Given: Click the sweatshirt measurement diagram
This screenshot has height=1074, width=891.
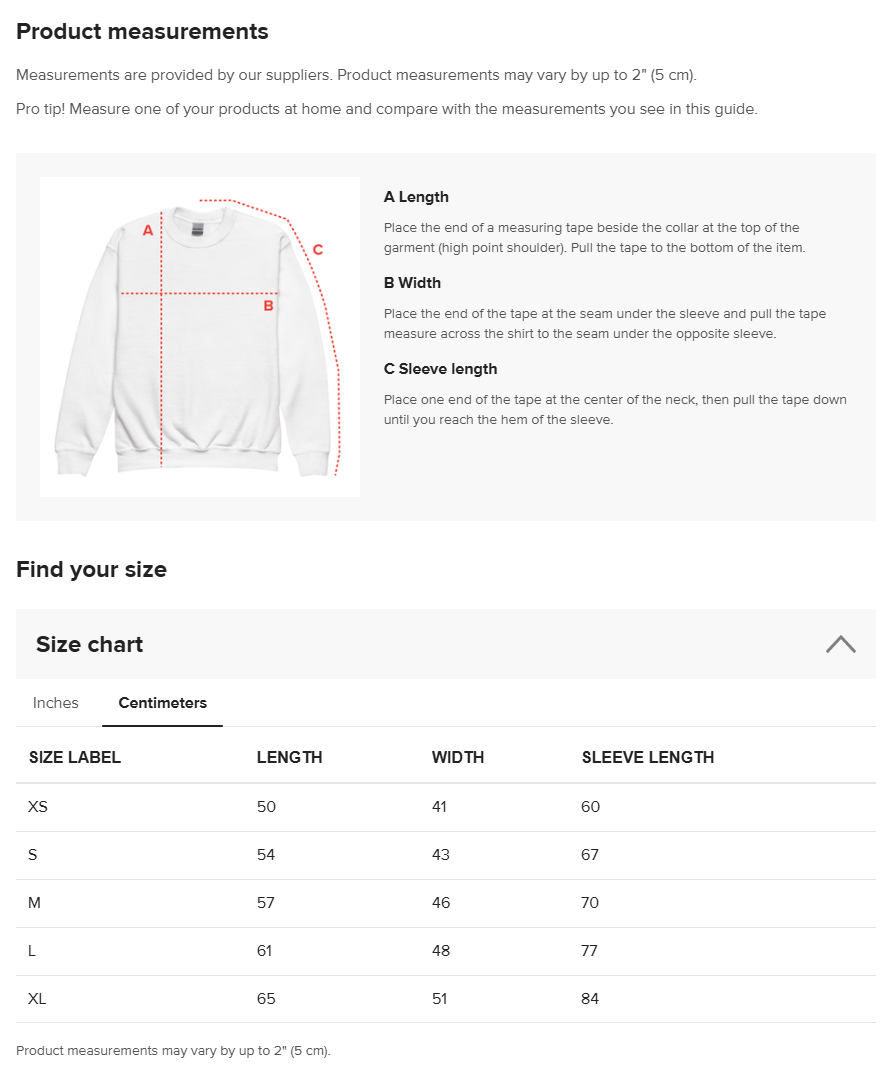Looking at the screenshot, I should tap(199, 336).
